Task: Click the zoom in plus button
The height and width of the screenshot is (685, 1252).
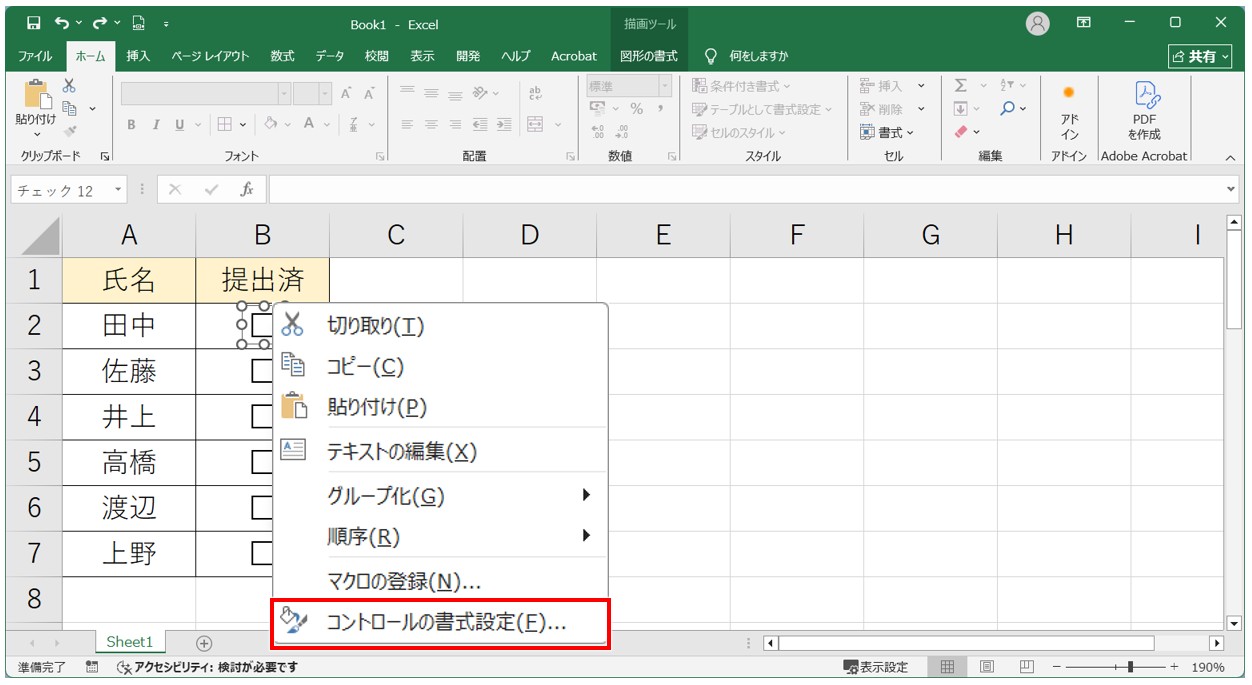Action: (x=1175, y=667)
